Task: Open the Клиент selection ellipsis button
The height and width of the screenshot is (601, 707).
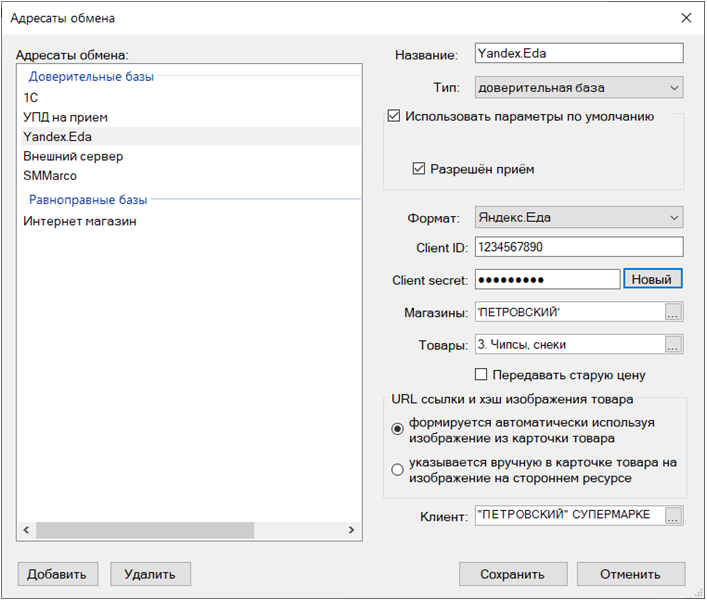Action: [673, 516]
